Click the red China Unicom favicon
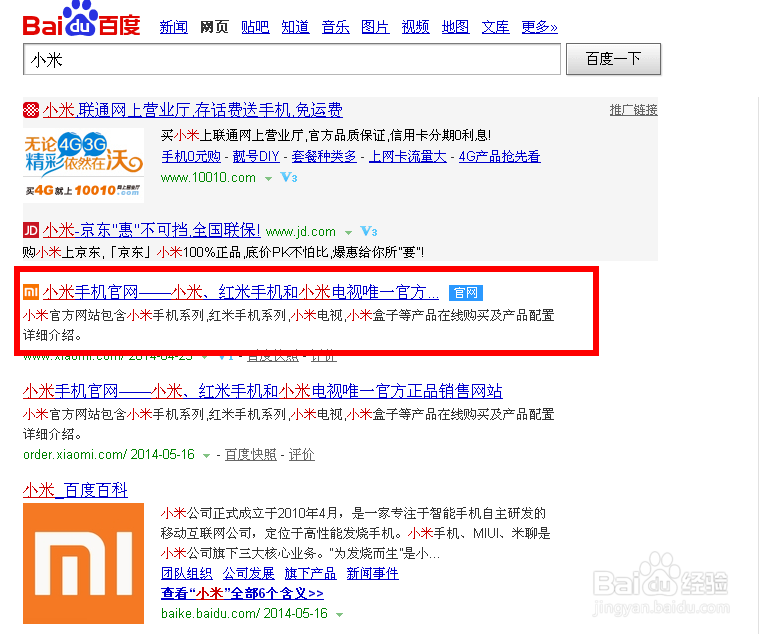 pos(31,109)
